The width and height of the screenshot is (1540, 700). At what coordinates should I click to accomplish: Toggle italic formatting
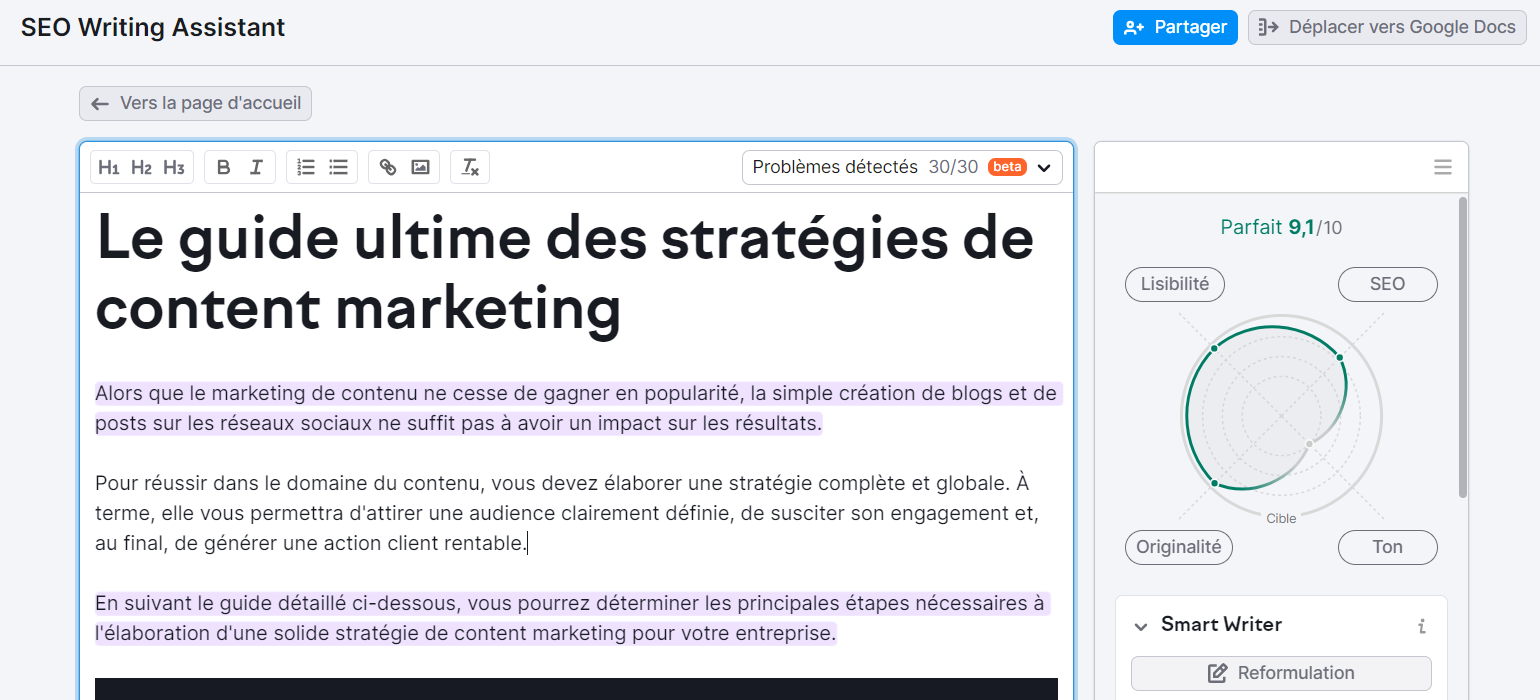tap(255, 167)
